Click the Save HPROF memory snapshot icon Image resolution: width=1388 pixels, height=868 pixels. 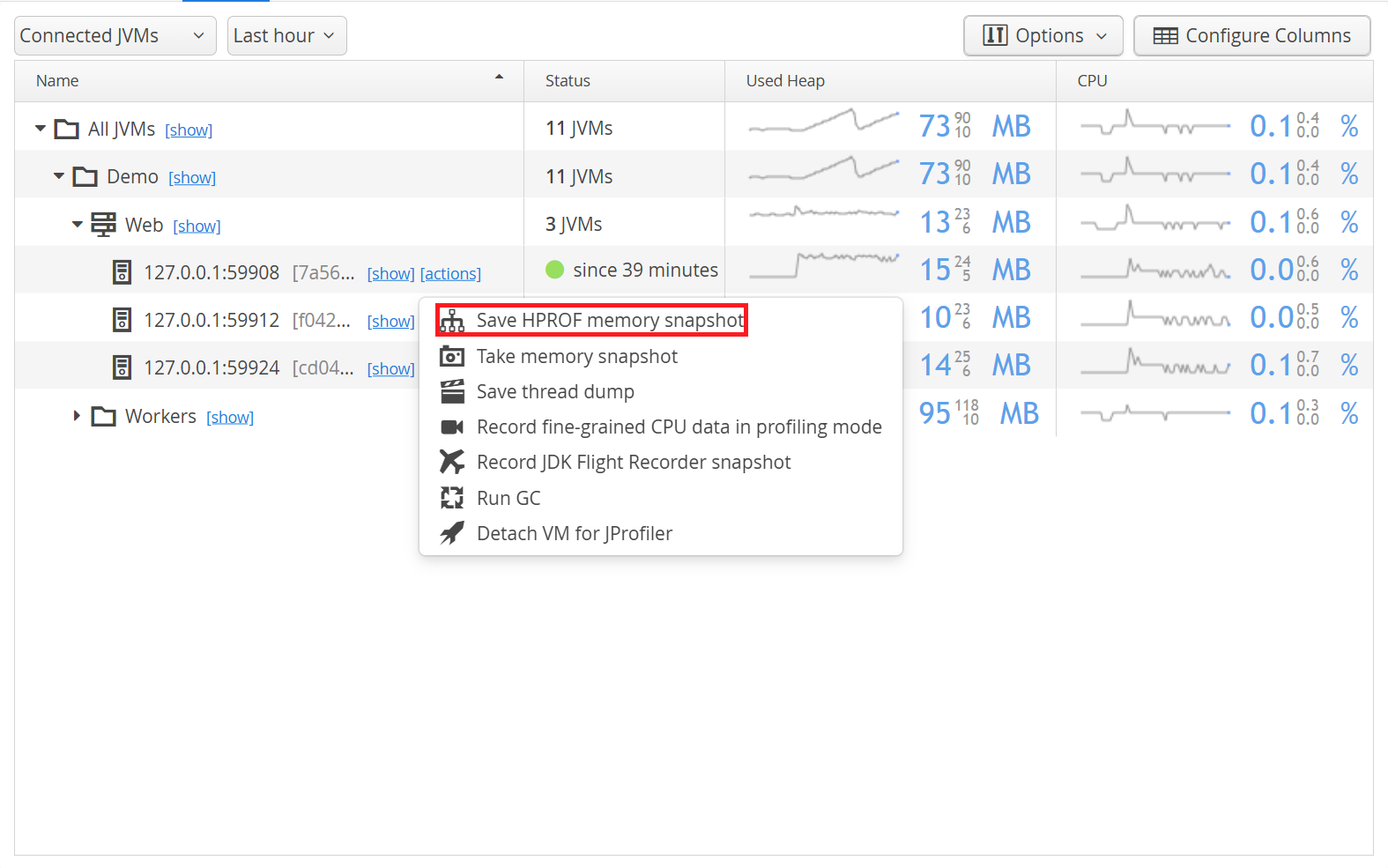click(452, 321)
